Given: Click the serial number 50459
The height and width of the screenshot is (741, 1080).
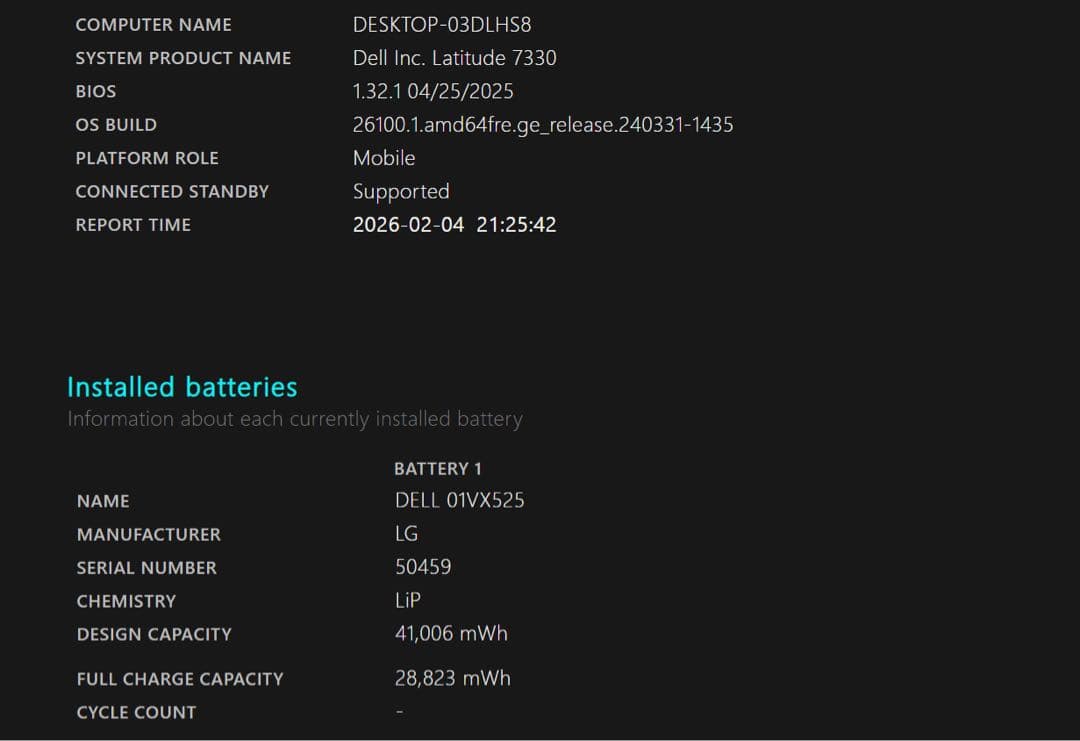Looking at the screenshot, I should pos(422,567).
